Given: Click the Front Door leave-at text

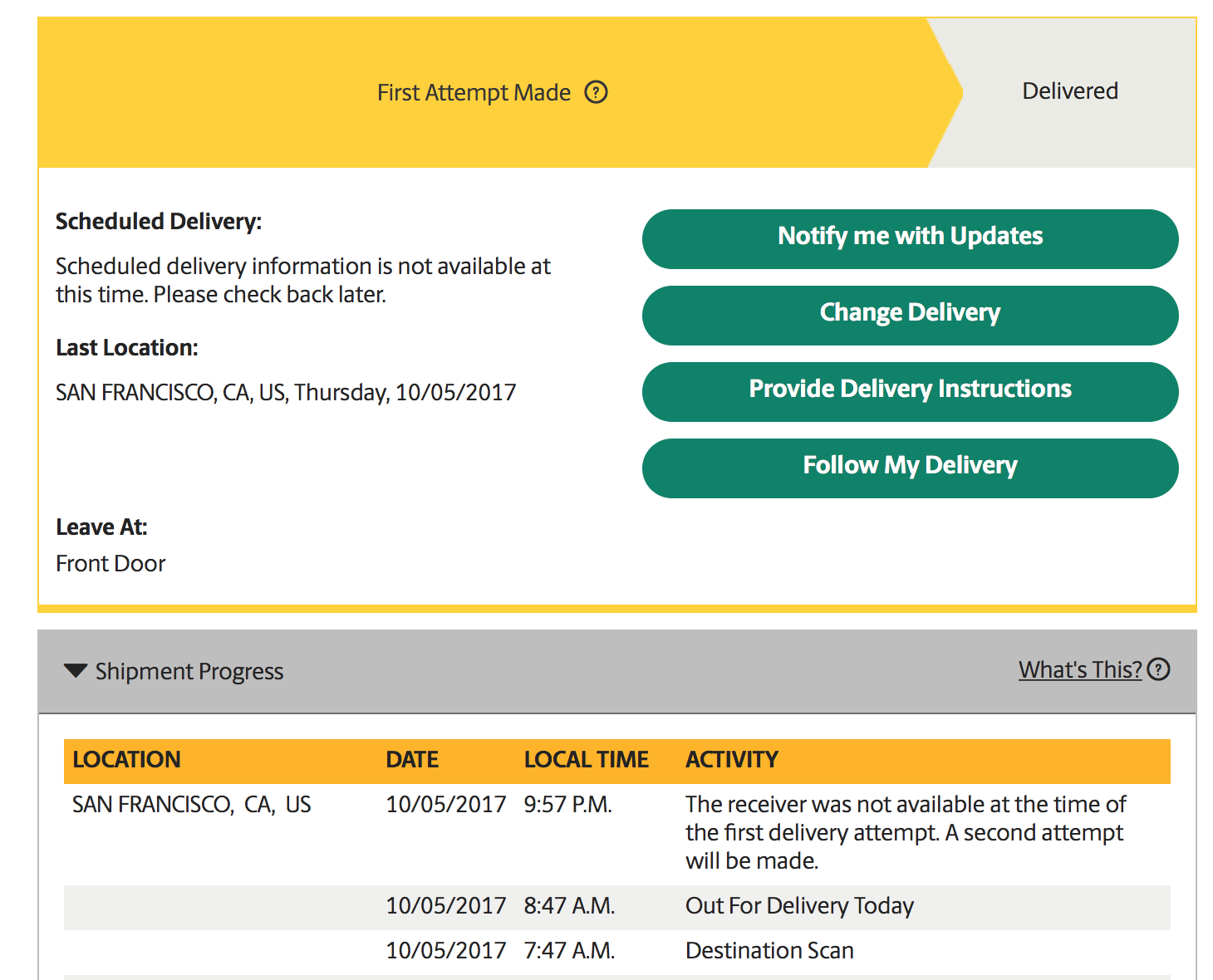Looking at the screenshot, I should click(x=110, y=564).
